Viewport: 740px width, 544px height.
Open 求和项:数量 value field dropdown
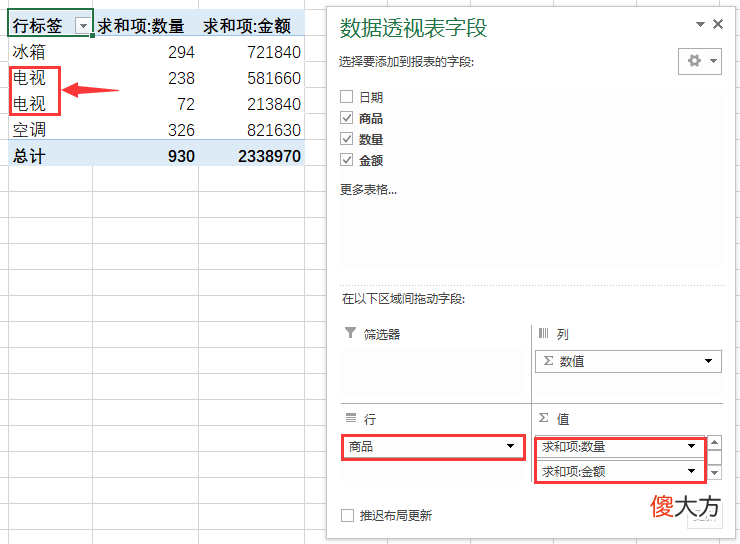point(691,446)
